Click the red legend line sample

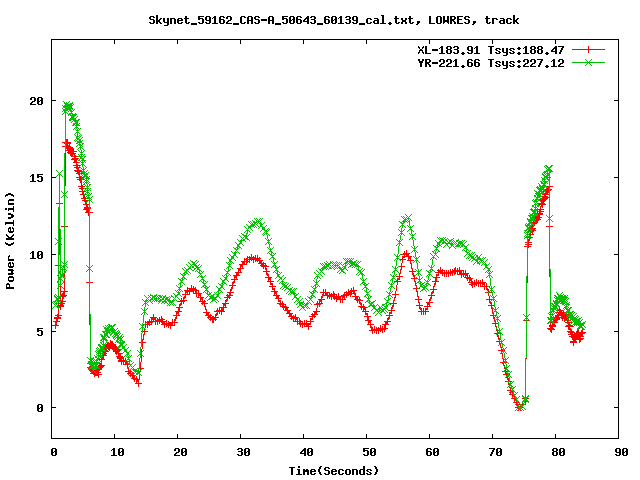pos(588,50)
